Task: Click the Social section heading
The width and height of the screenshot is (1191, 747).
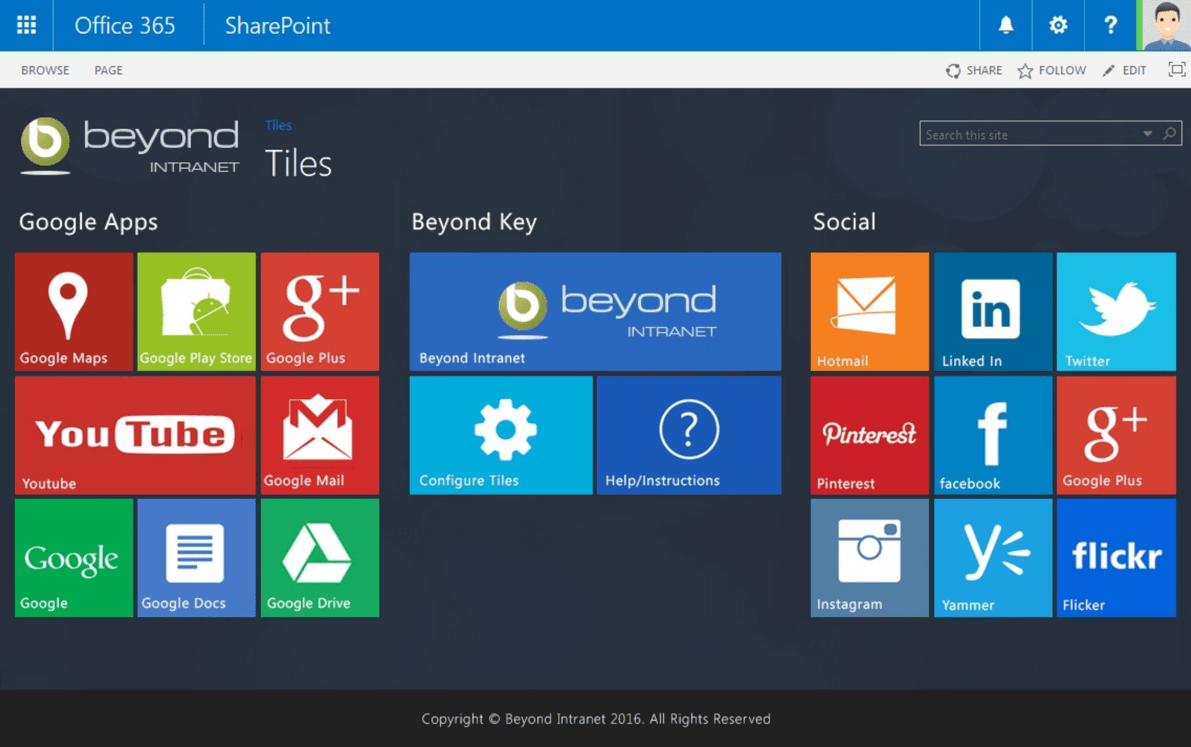Action: point(844,222)
